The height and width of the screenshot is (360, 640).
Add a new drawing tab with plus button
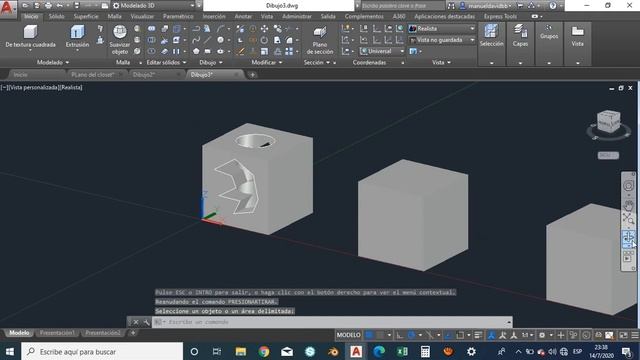(252, 75)
